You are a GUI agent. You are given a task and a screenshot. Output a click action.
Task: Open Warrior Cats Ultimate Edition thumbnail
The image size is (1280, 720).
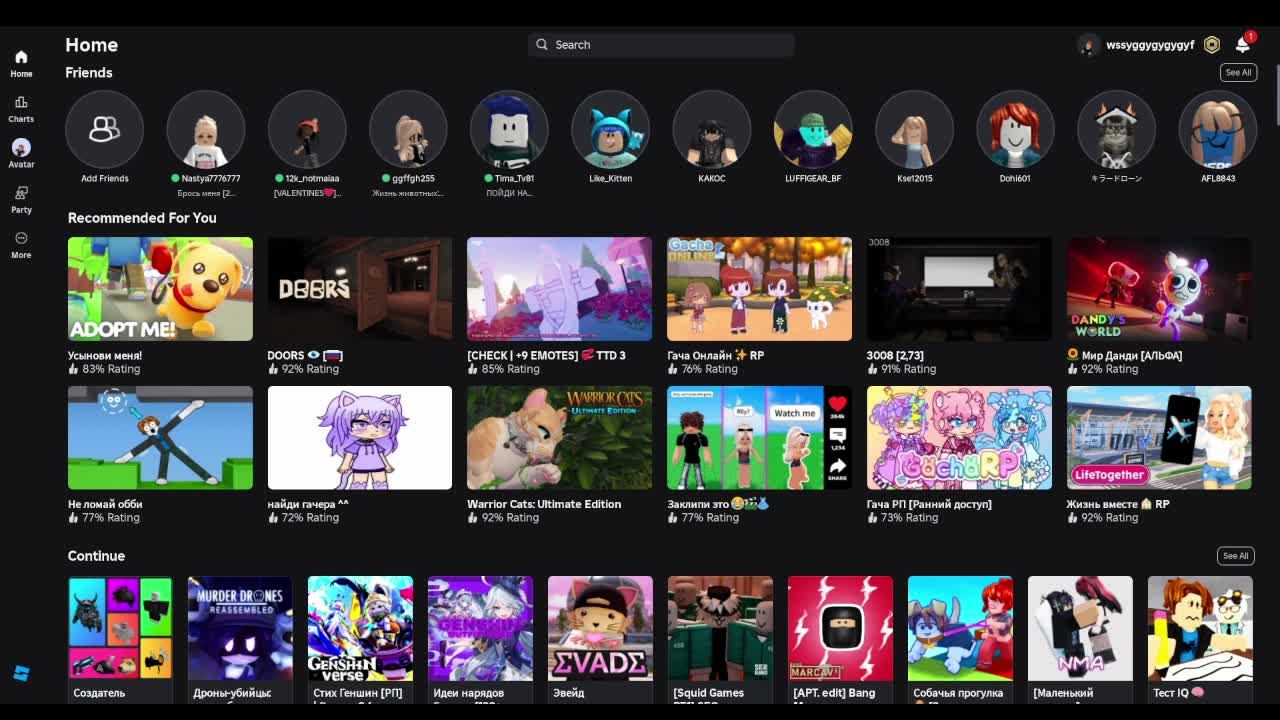click(559, 438)
